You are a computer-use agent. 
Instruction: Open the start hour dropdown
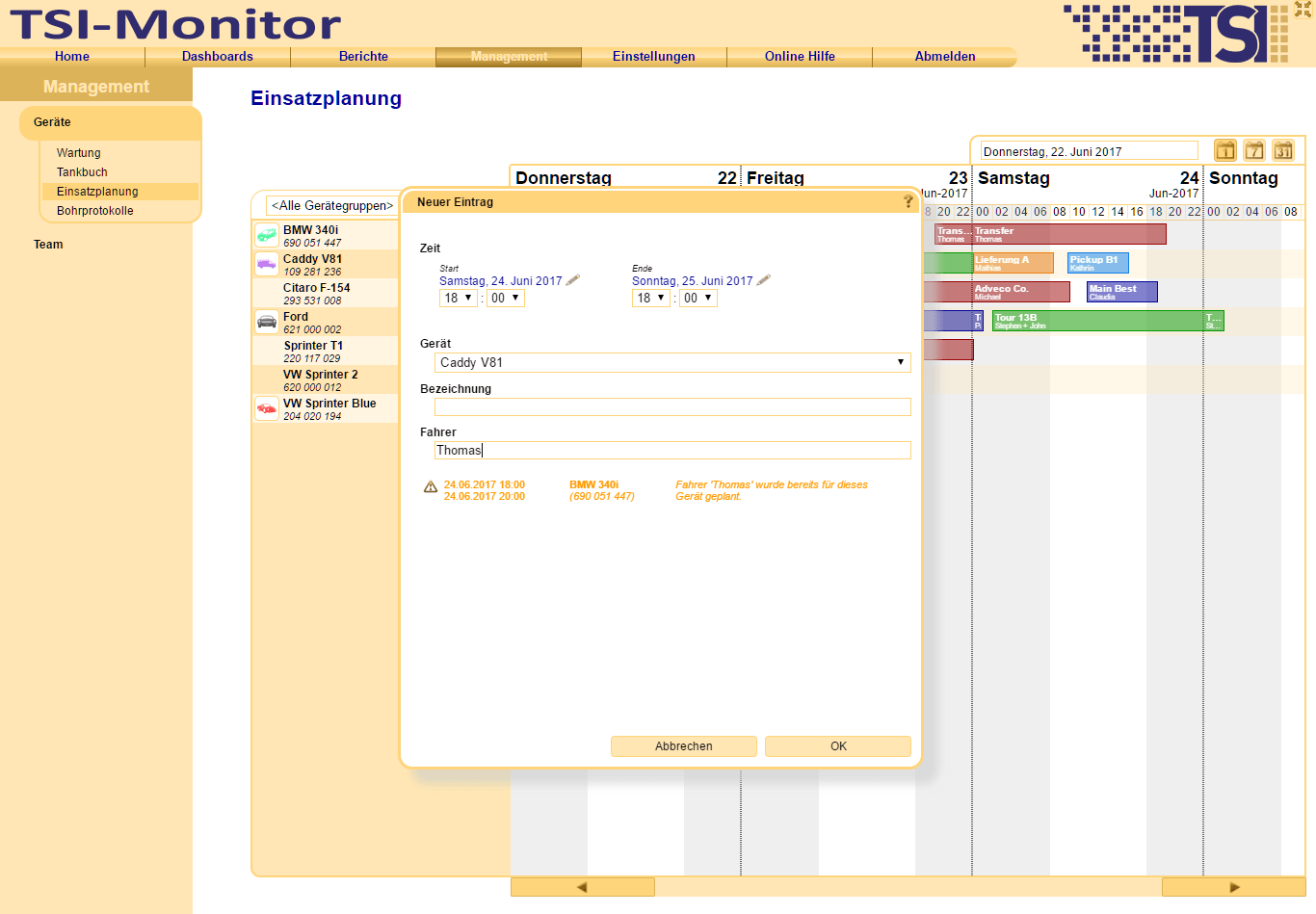(458, 298)
